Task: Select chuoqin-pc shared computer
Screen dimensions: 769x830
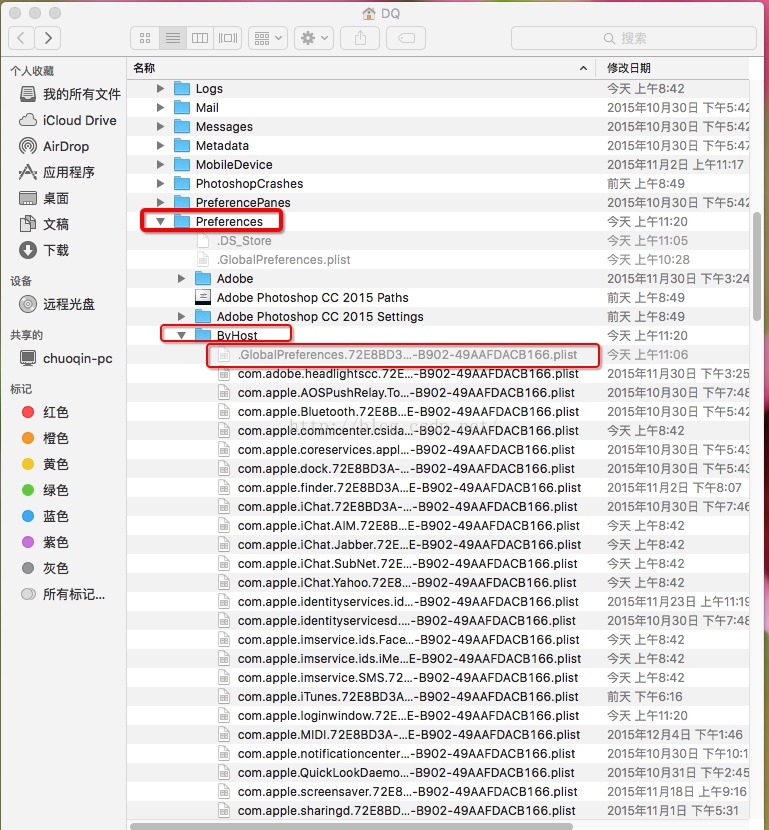Action: (x=66, y=358)
